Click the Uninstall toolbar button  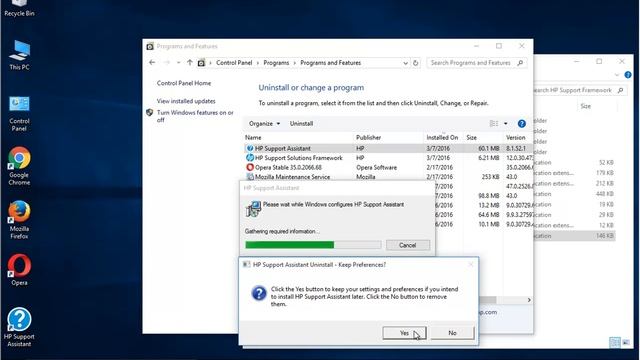pos(301,124)
